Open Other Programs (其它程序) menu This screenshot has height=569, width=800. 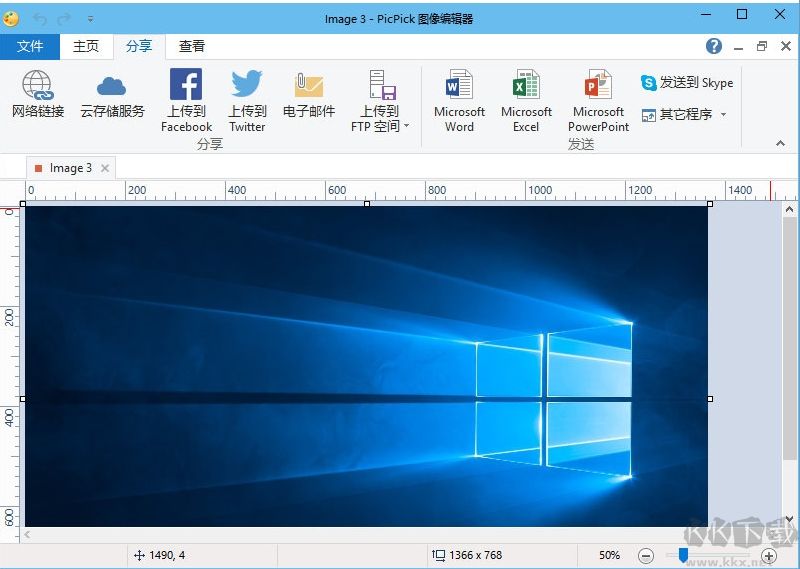click(x=684, y=114)
